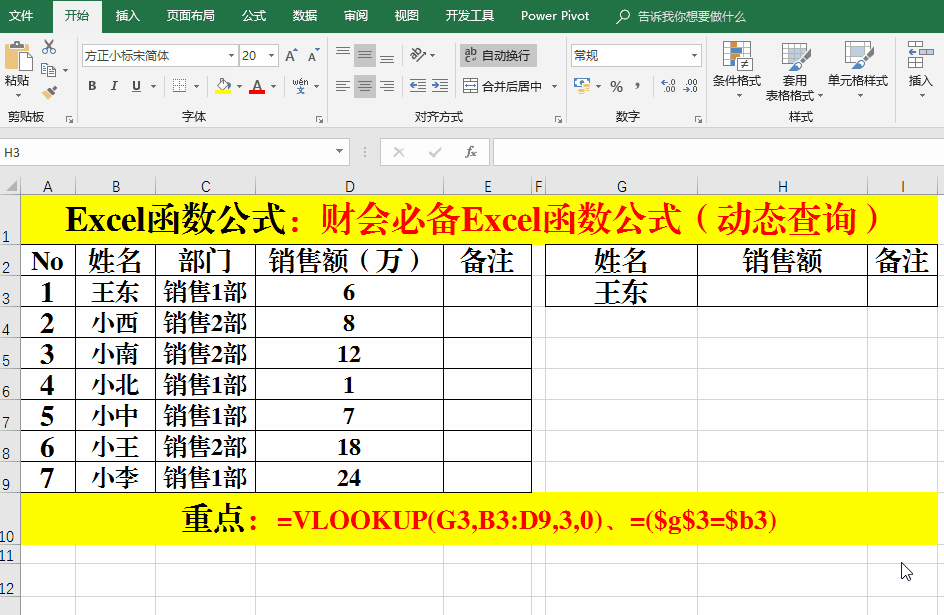Switch to 页面布局 tab
Screen dimensions: 944x615
click(x=190, y=16)
